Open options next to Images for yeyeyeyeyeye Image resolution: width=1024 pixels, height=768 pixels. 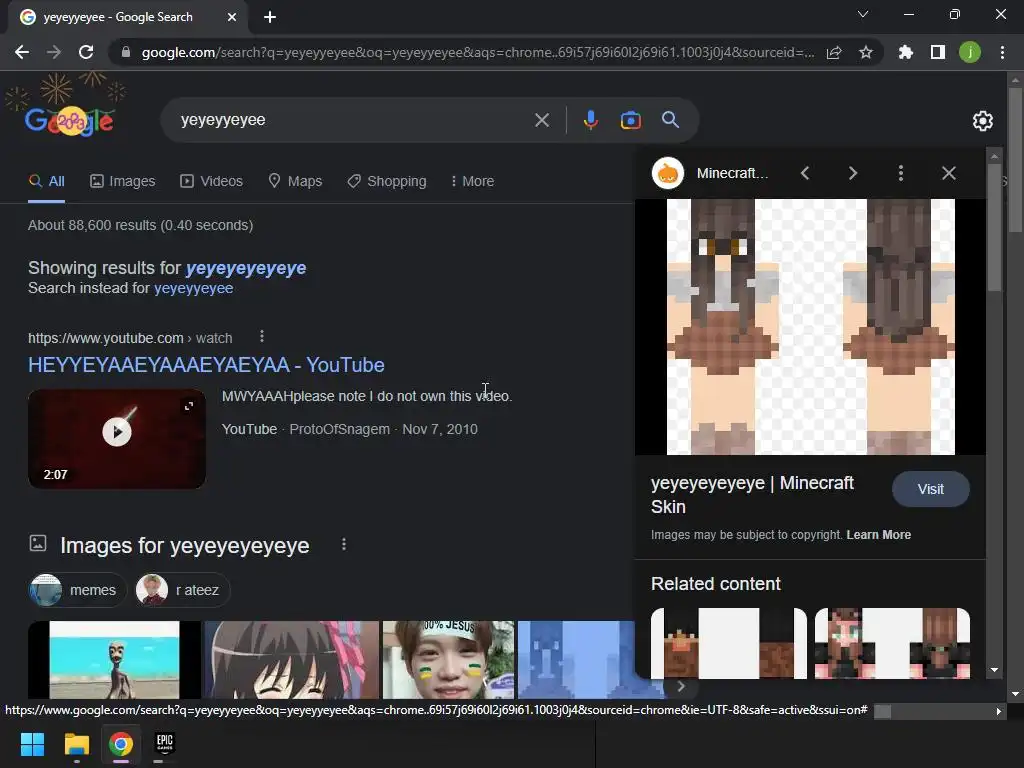[344, 544]
